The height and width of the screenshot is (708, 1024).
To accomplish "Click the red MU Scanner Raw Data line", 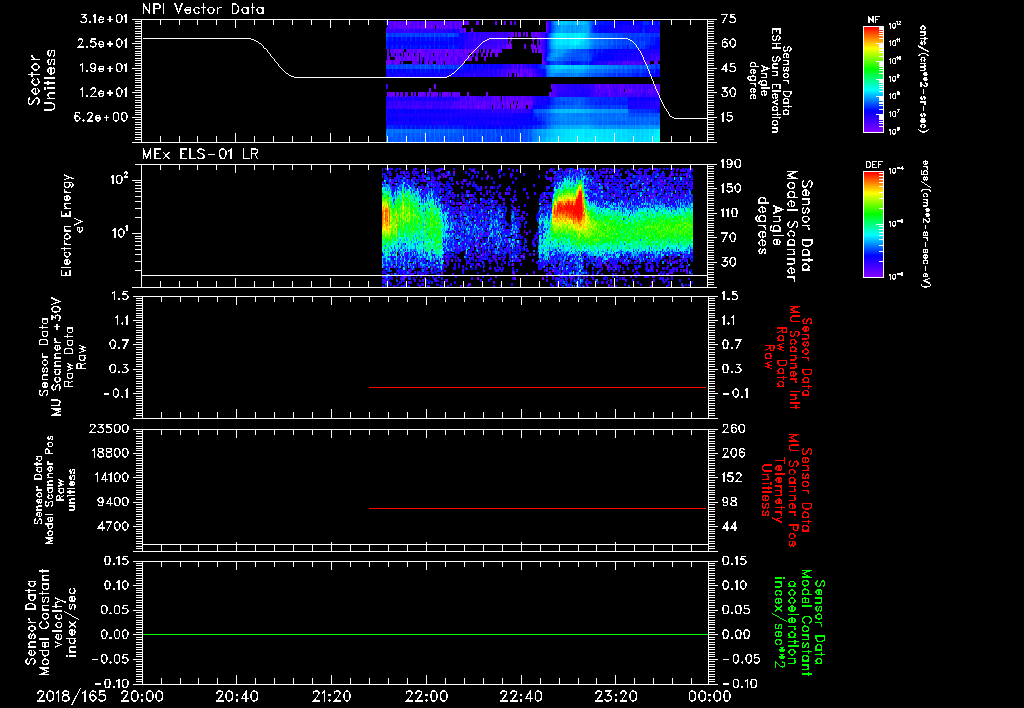I will pyautogui.click(x=538, y=387).
